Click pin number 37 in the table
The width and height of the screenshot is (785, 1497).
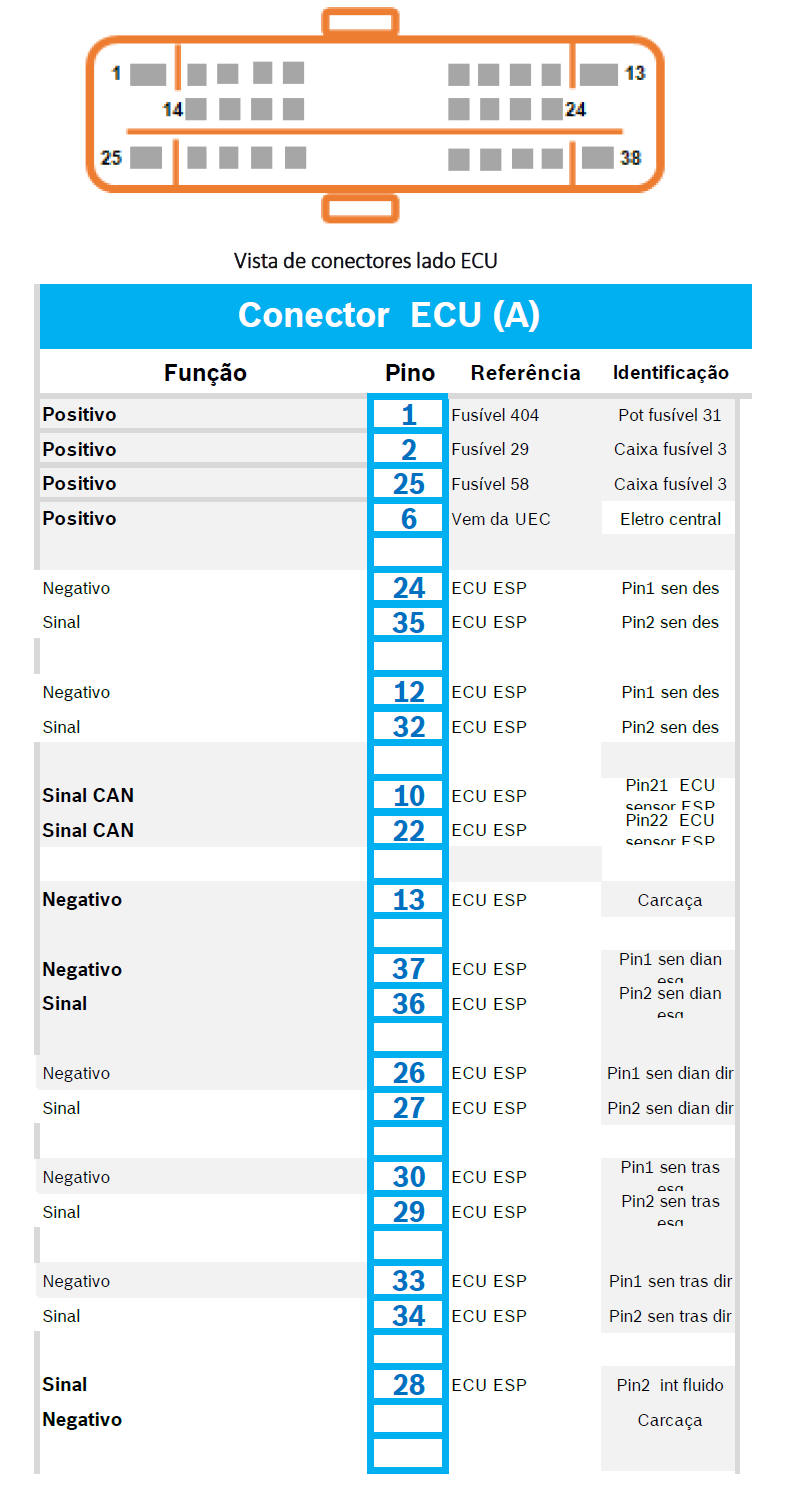tap(408, 969)
